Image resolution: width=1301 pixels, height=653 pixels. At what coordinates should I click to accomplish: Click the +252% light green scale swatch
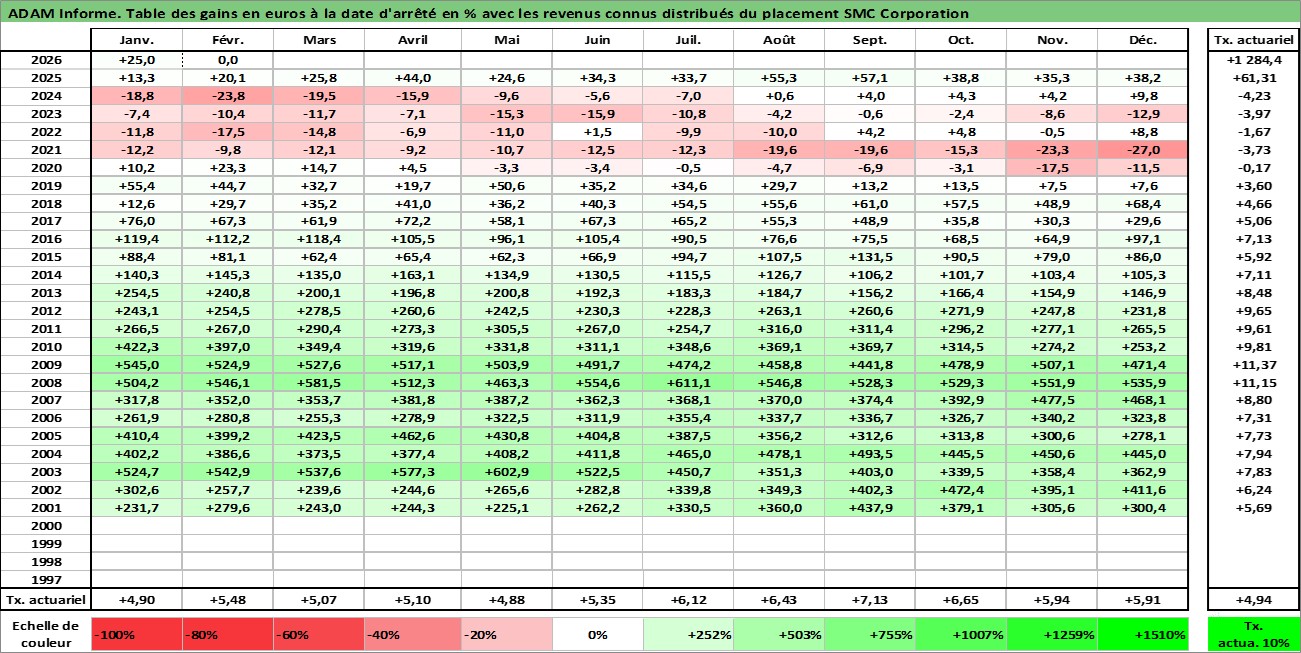click(688, 634)
